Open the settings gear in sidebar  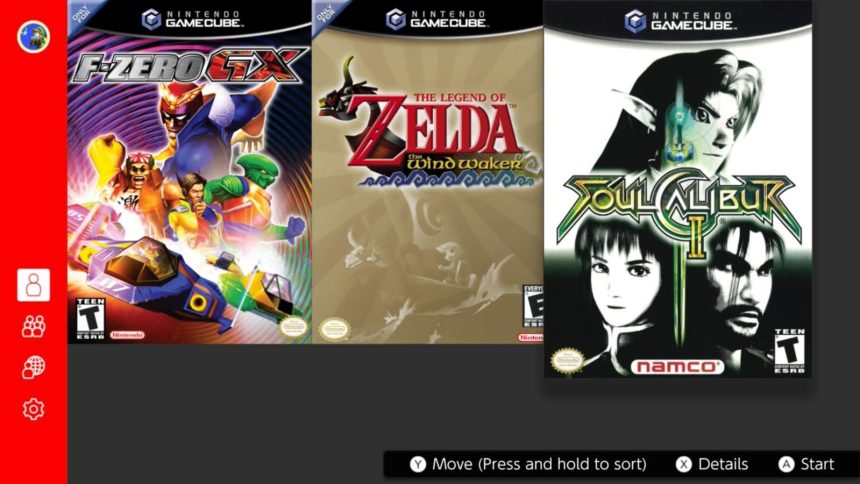click(x=33, y=409)
